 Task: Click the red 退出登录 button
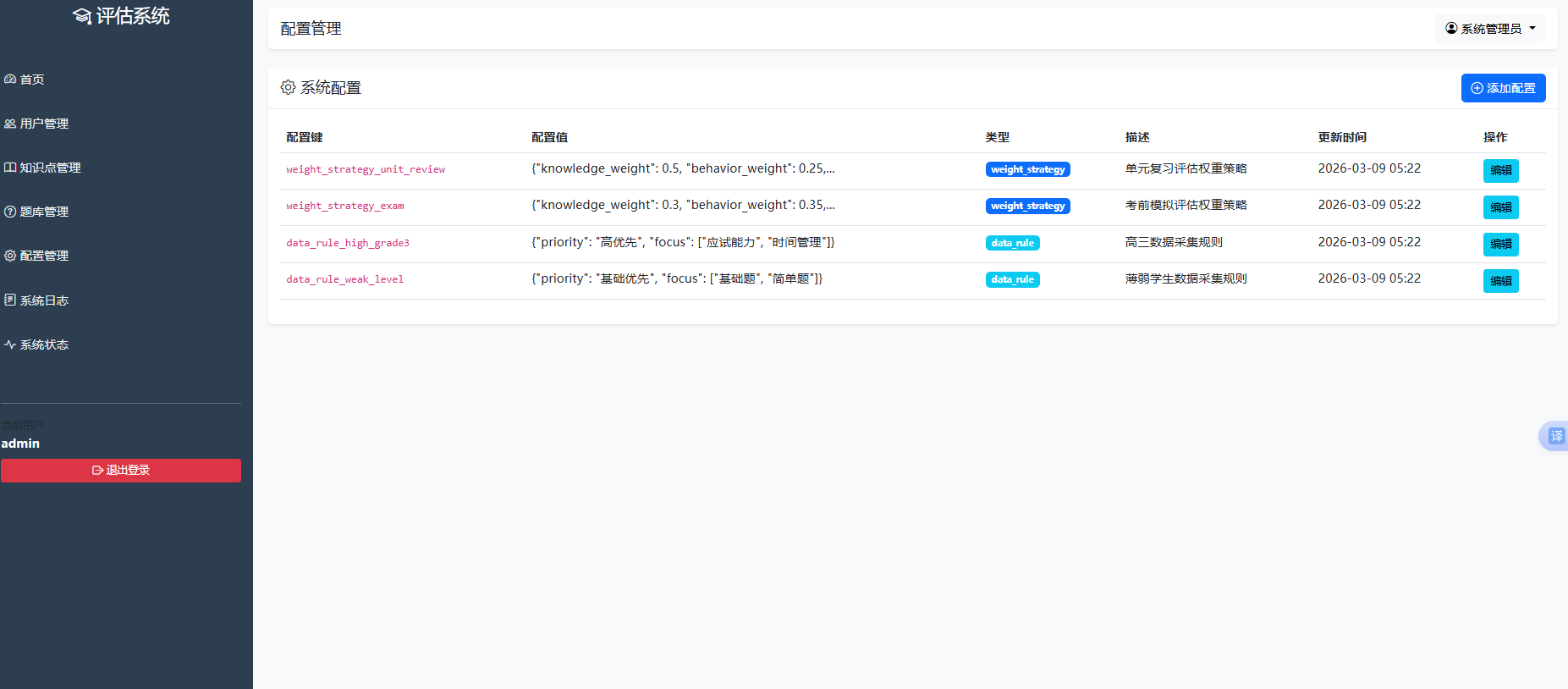click(121, 471)
